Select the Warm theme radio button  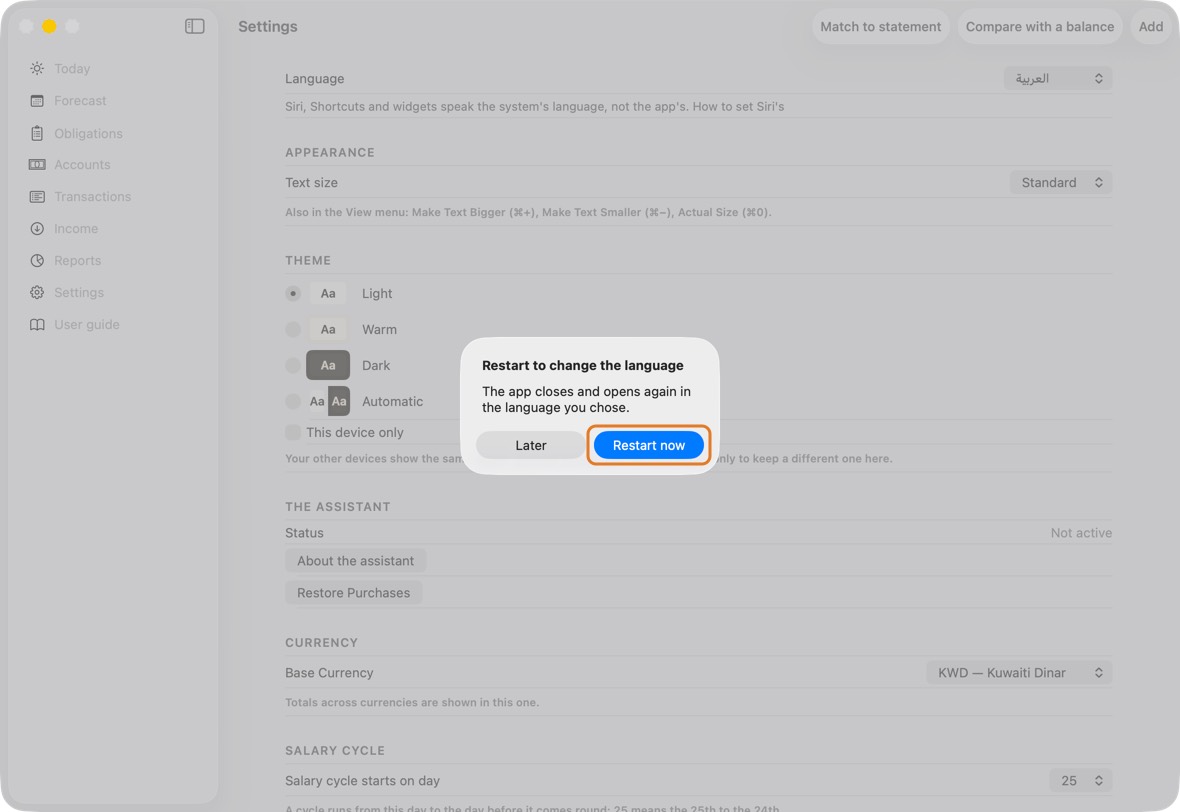(293, 330)
